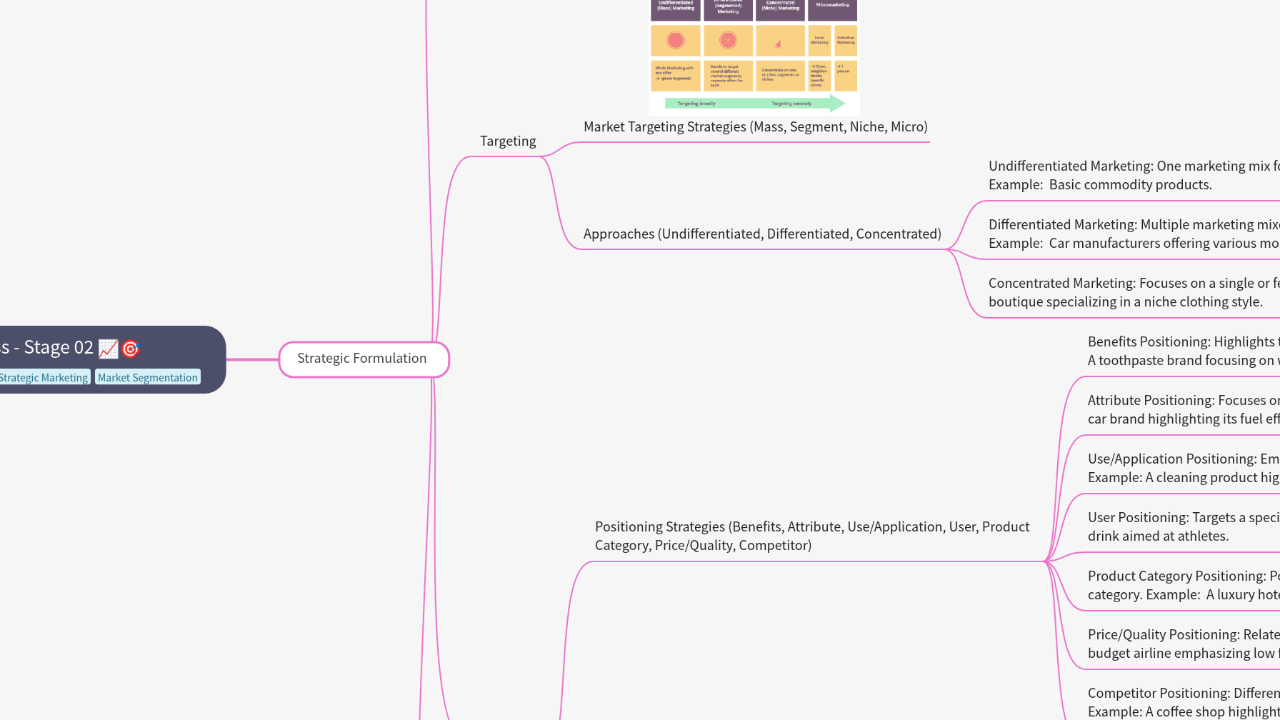Click the Product Category Positioning node
This screenshot has width=1280, height=720.
tap(1184, 585)
